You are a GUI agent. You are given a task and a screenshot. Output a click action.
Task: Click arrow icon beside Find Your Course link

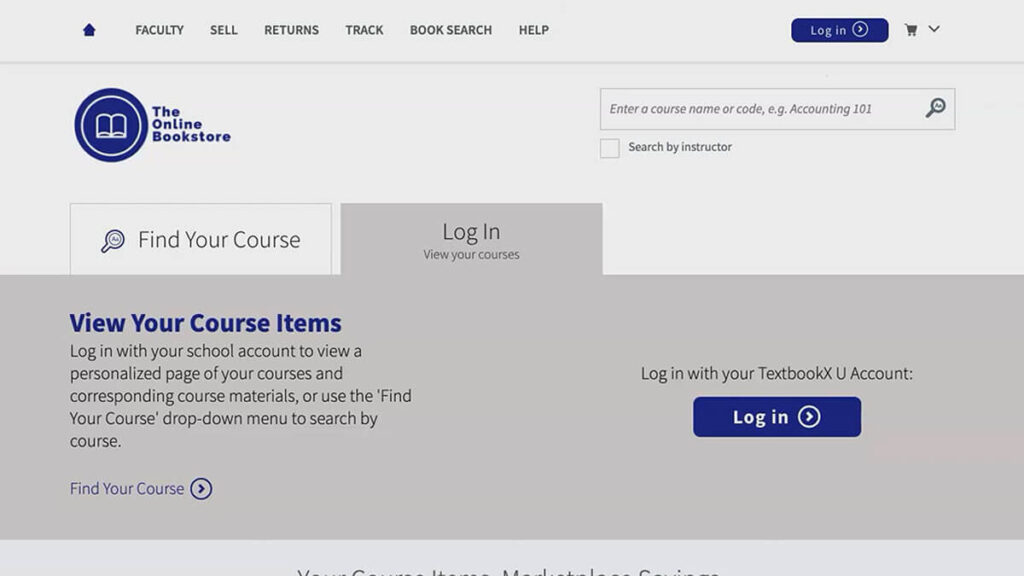(x=201, y=489)
